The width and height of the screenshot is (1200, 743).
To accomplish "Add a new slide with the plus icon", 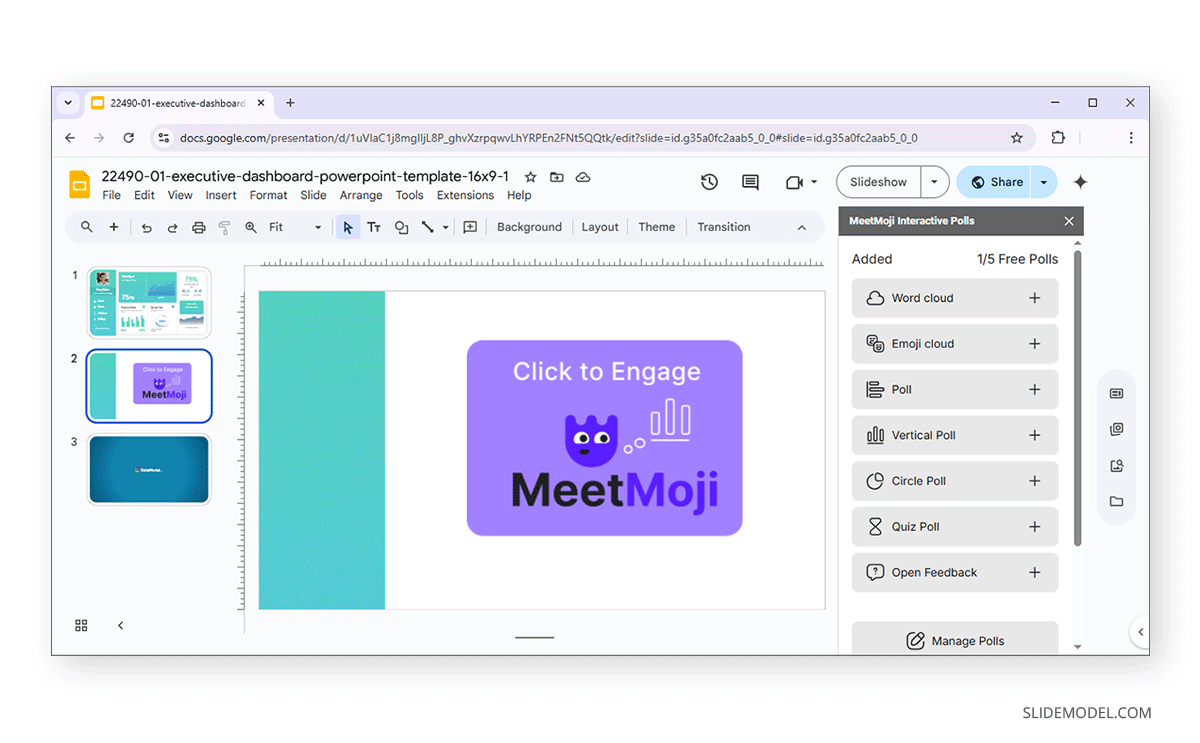I will click(114, 227).
